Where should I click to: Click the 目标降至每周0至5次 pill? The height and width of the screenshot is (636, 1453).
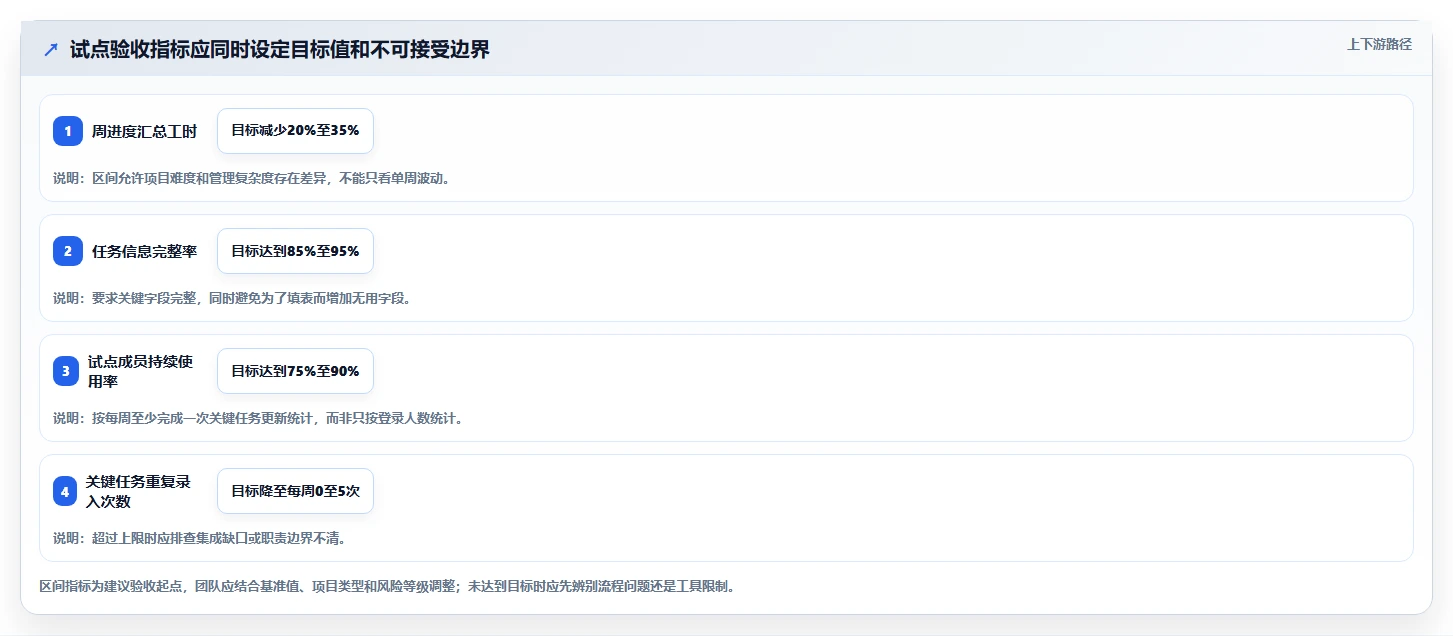(295, 491)
